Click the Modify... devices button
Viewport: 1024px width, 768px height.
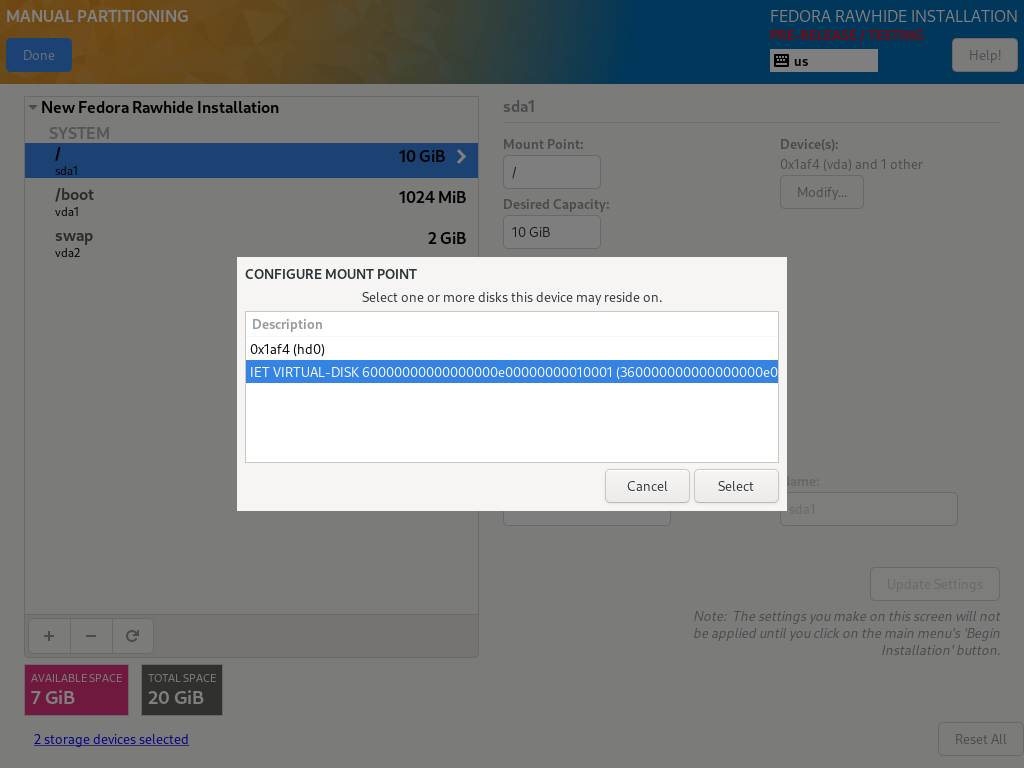pyautogui.click(x=822, y=193)
